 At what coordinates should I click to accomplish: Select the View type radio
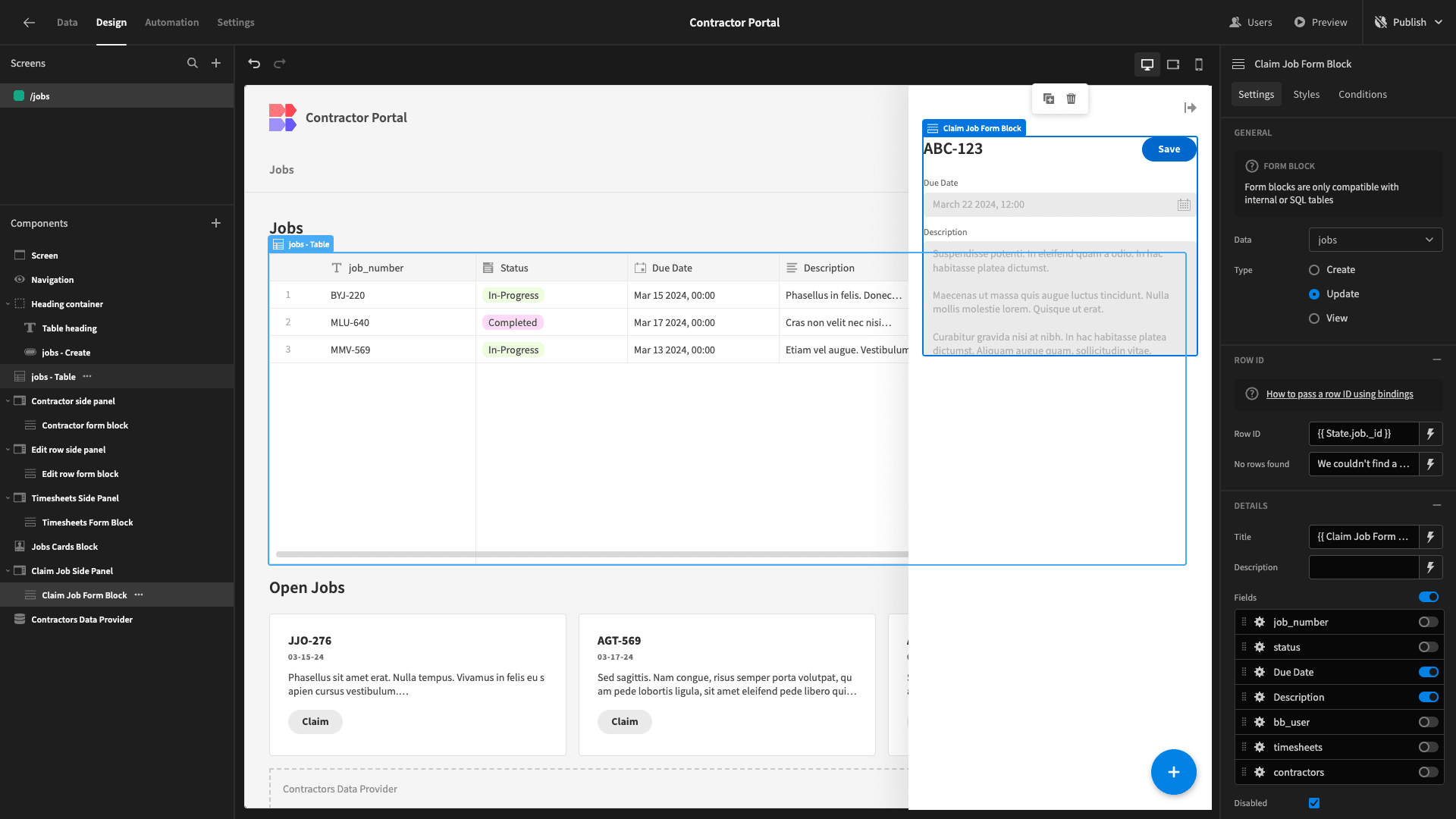pos(1314,318)
